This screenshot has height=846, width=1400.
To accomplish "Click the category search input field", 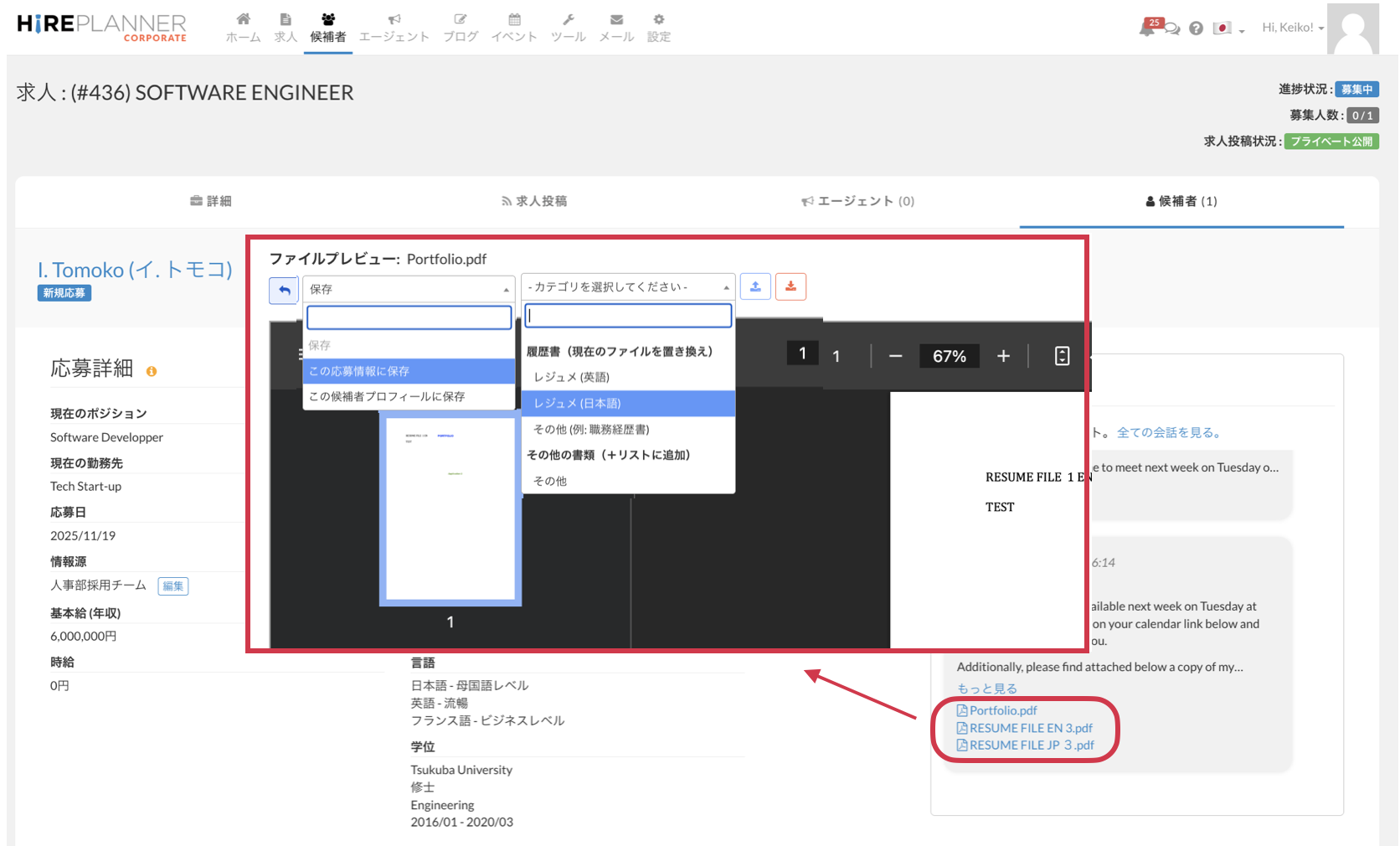I will point(628,316).
